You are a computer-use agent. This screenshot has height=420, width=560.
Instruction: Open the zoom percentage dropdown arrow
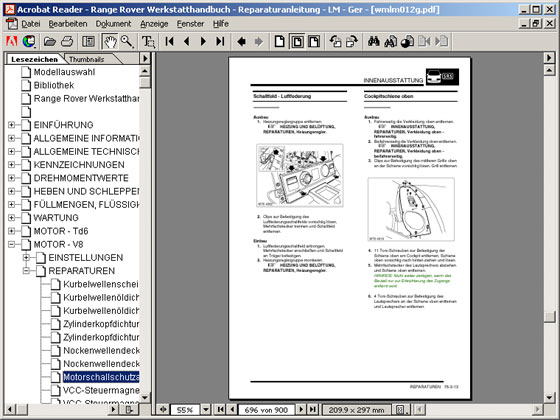pos(206,409)
